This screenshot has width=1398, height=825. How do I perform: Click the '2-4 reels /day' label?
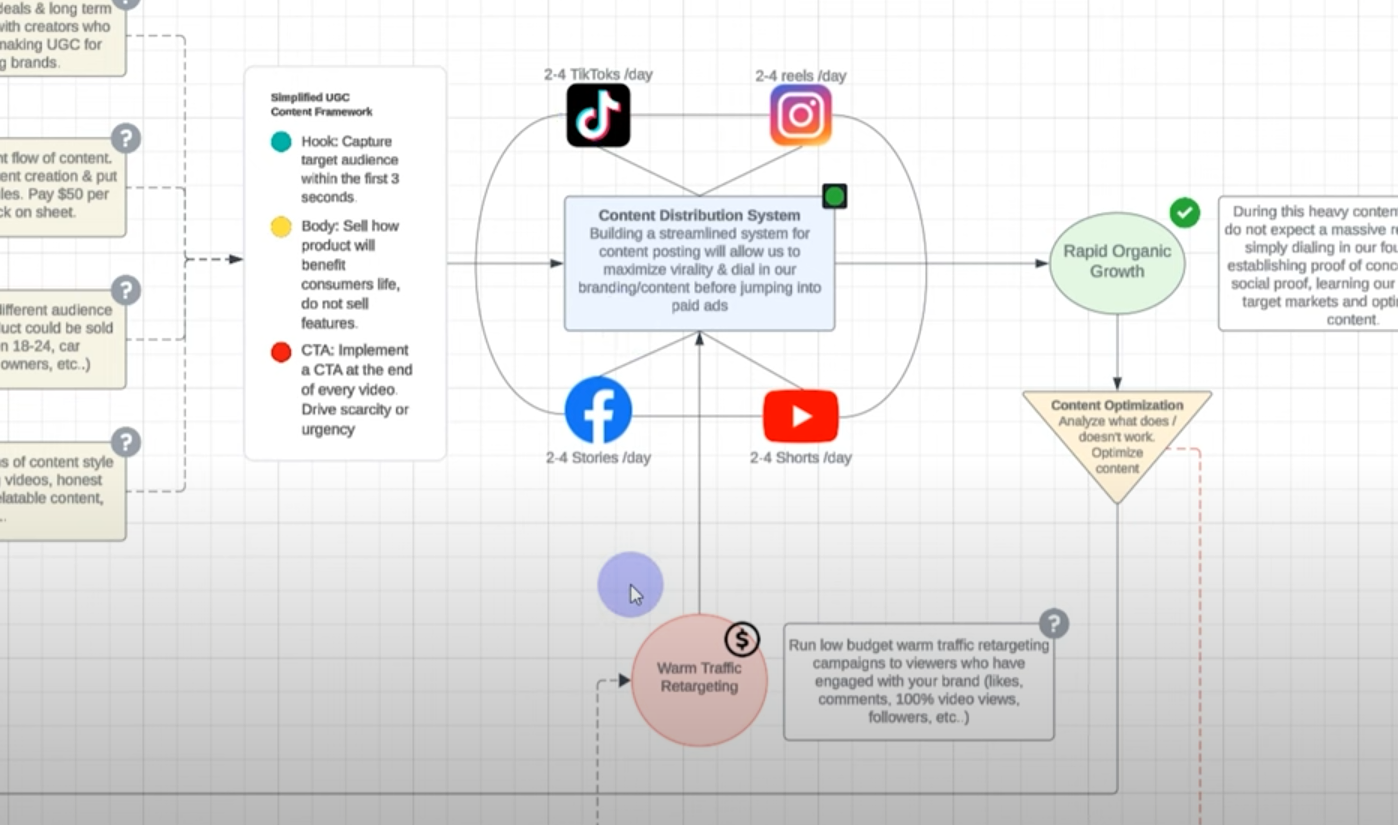(x=800, y=75)
